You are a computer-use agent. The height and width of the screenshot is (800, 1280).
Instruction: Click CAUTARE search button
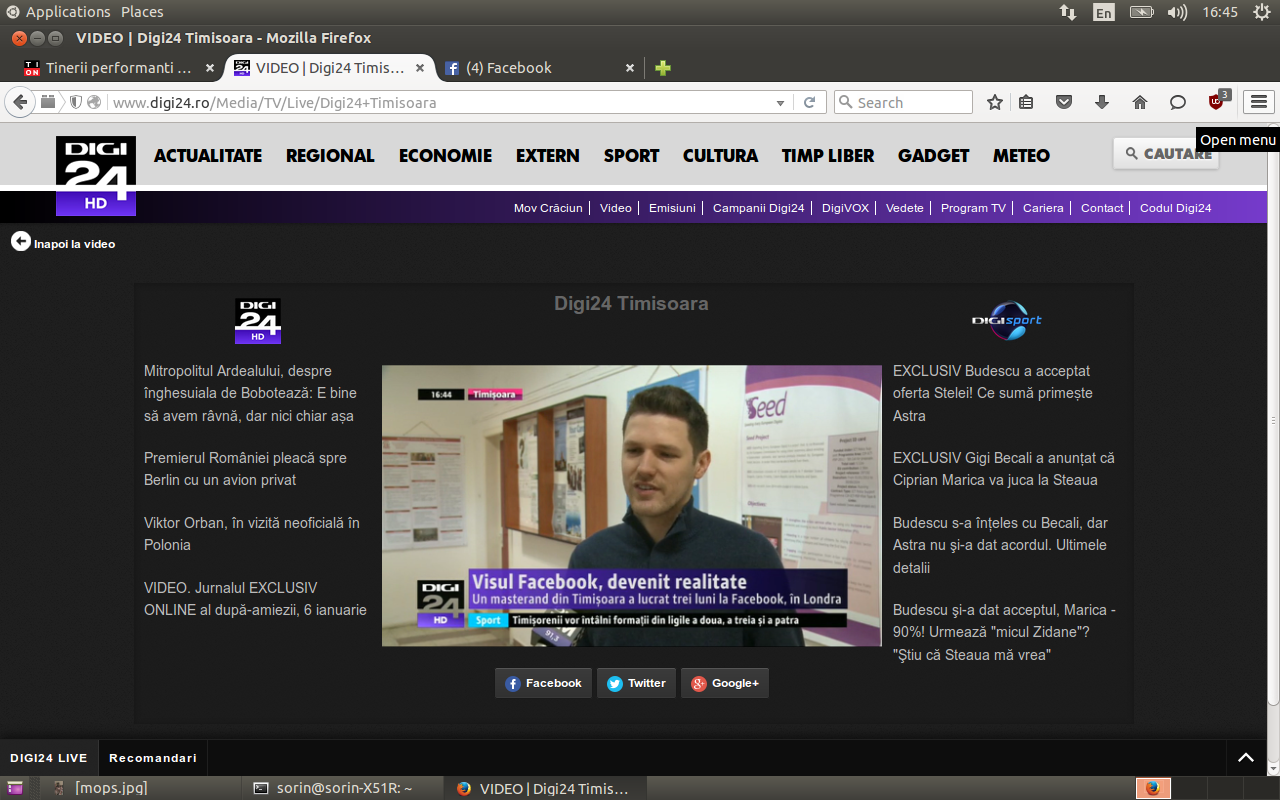(1166, 153)
